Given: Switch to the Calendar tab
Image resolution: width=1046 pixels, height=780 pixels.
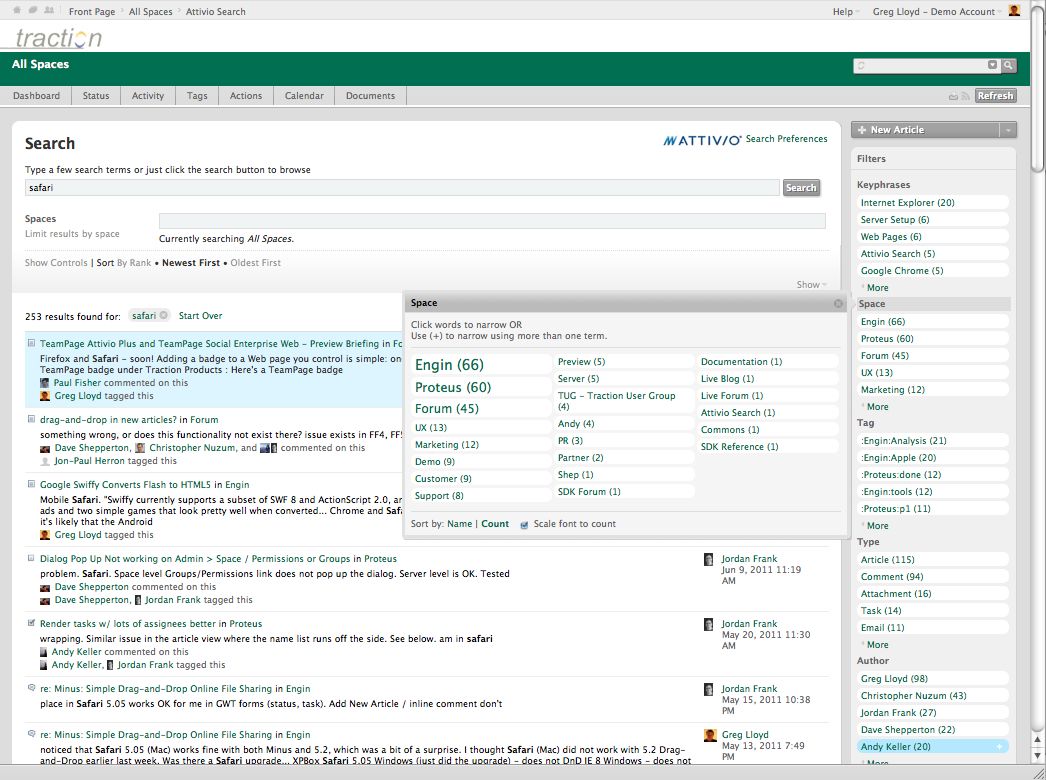Looking at the screenshot, I should 304,95.
